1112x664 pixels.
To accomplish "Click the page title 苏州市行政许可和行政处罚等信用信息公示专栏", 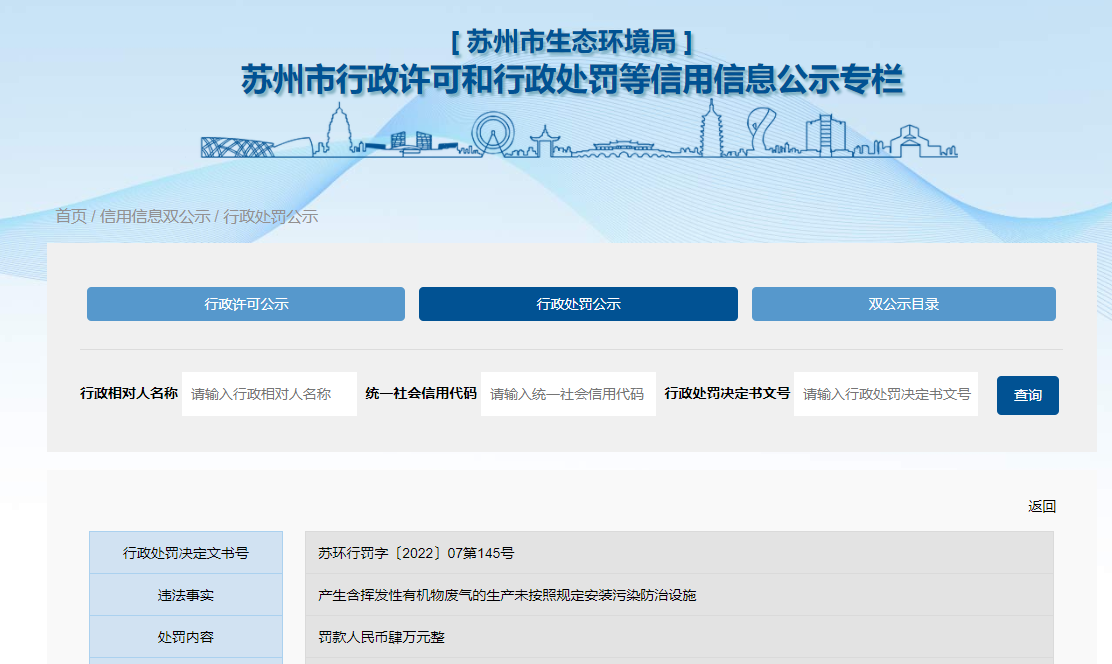I will (x=572, y=79).
